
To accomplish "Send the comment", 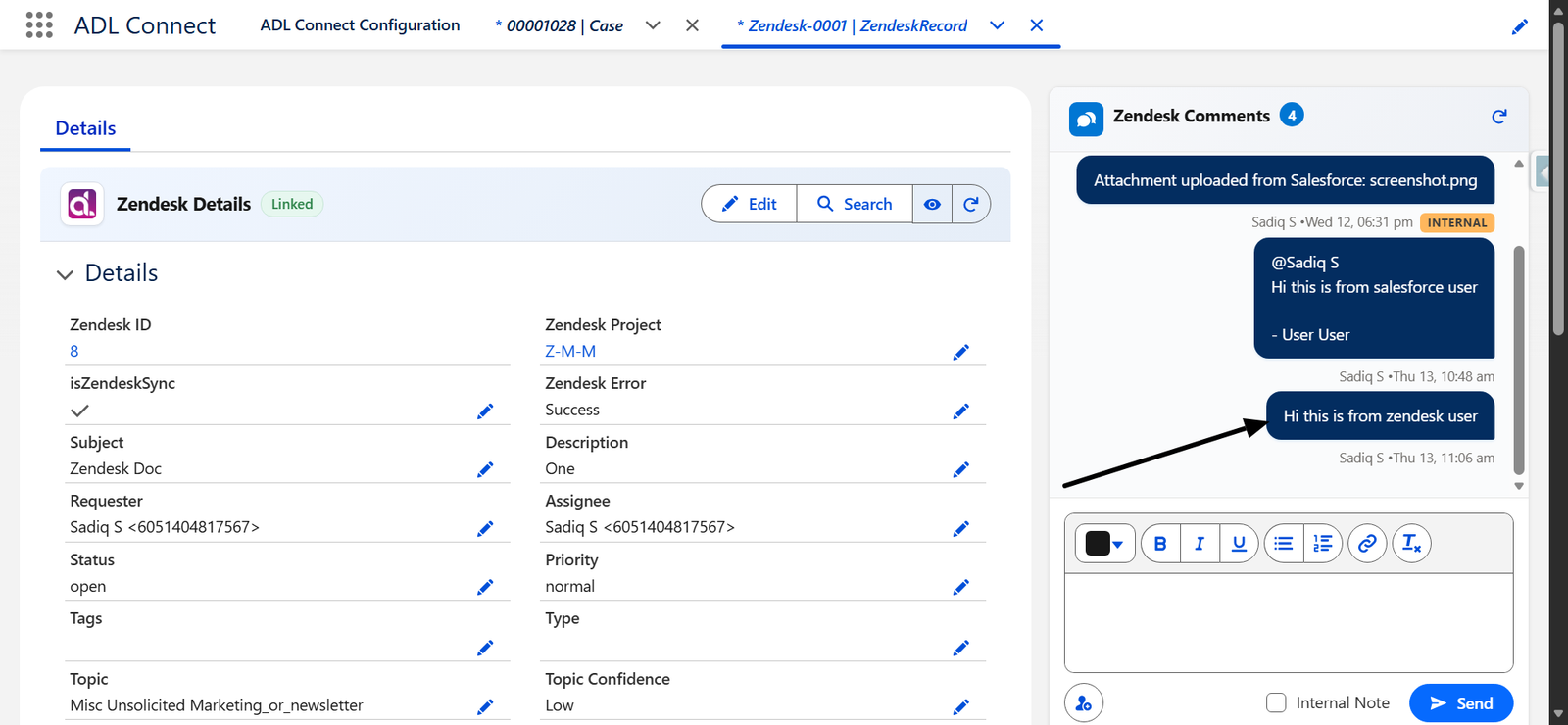I will click(1461, 703).
